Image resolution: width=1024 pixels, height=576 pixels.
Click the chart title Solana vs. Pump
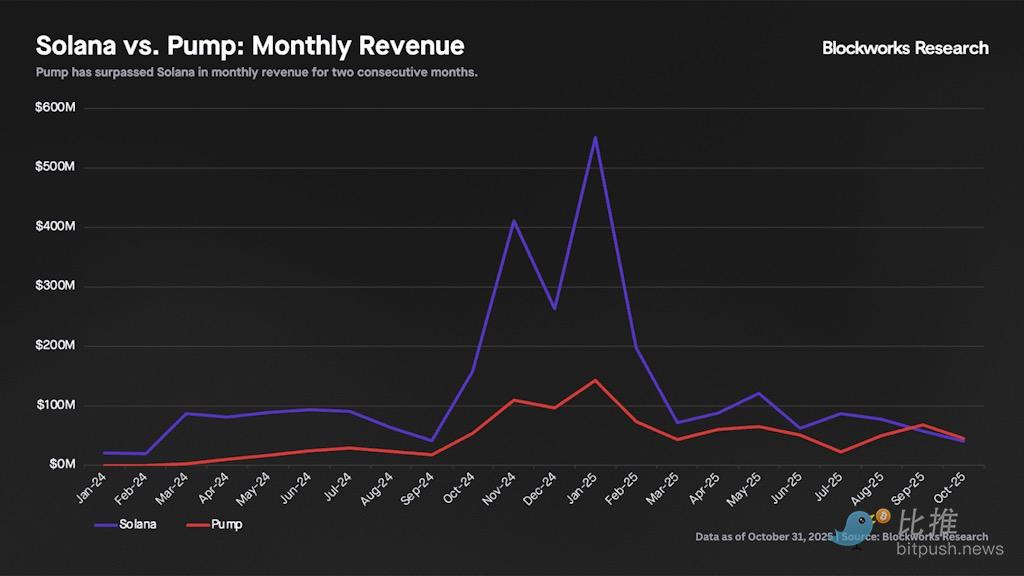249,46
